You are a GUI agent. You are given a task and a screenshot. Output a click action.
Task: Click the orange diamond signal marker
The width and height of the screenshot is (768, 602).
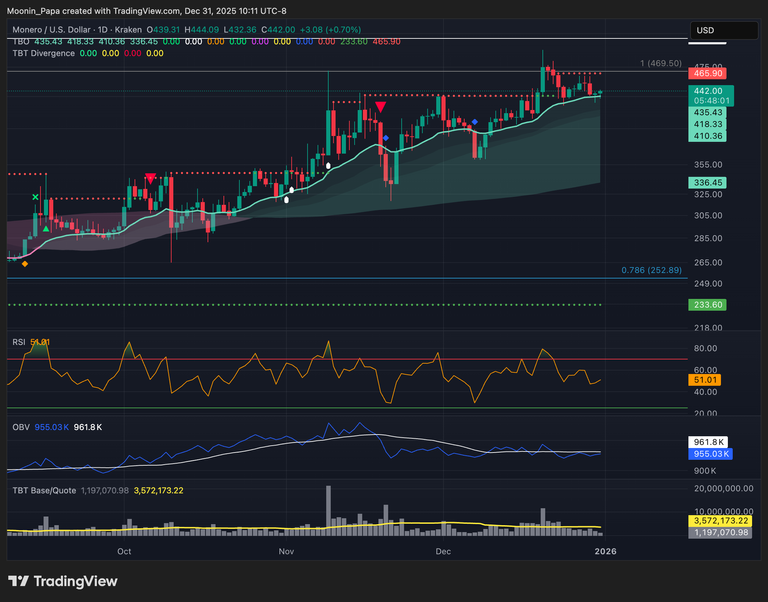point(24,263)
